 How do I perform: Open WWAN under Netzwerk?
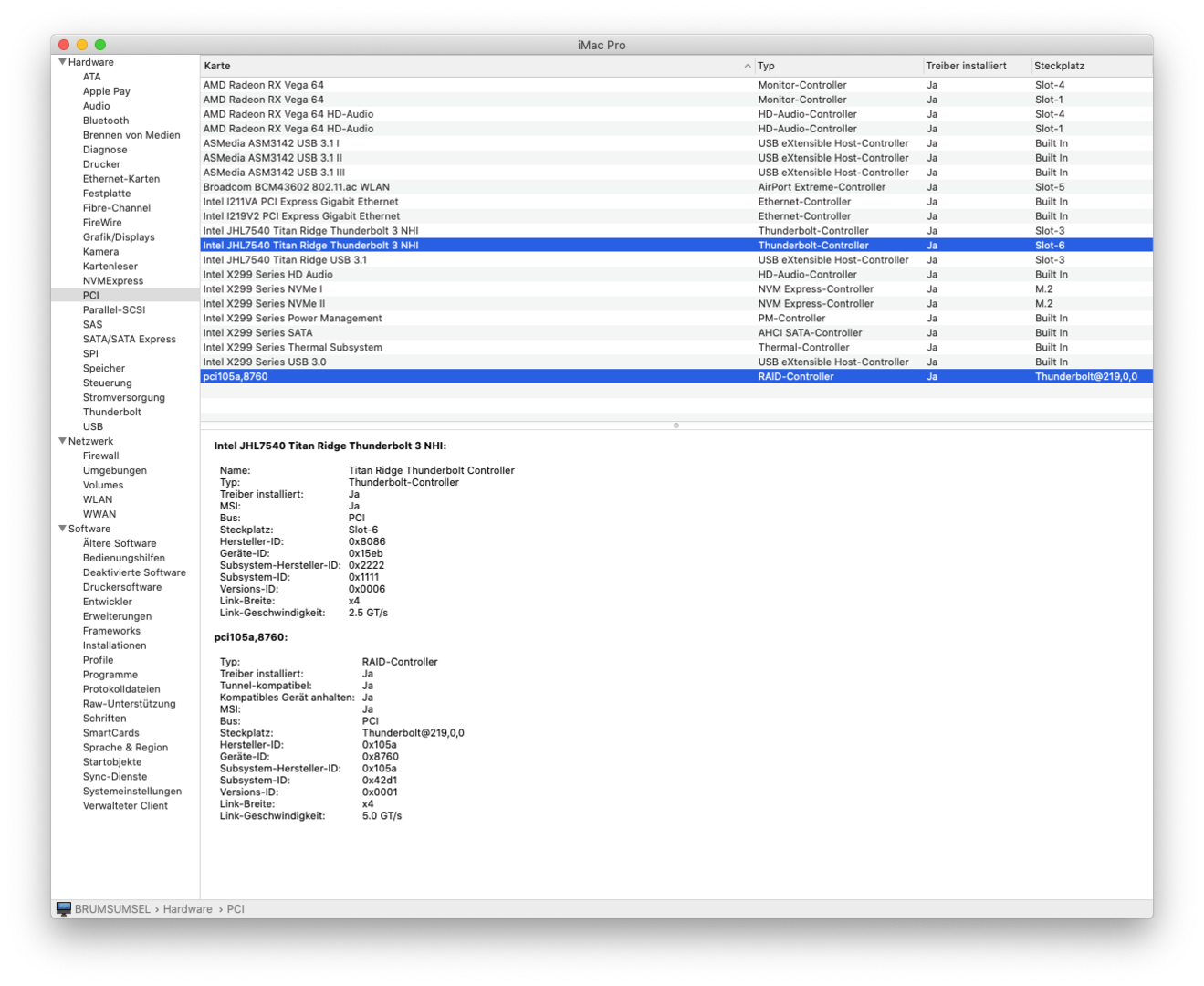coord(99,515)
